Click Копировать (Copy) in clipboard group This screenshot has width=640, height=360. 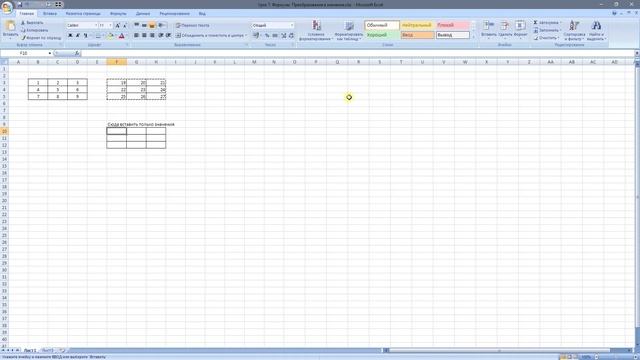click(x=34, y=30)
